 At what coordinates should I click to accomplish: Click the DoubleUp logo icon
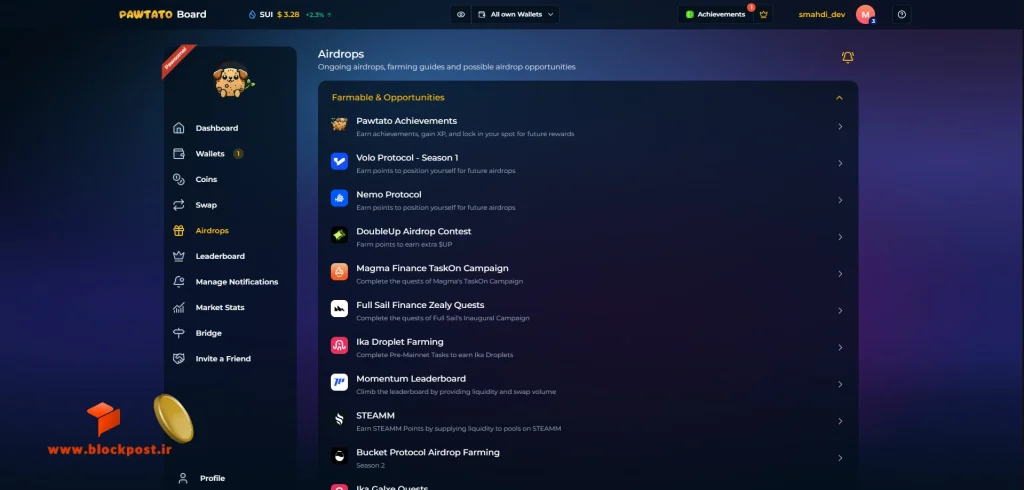339,235
